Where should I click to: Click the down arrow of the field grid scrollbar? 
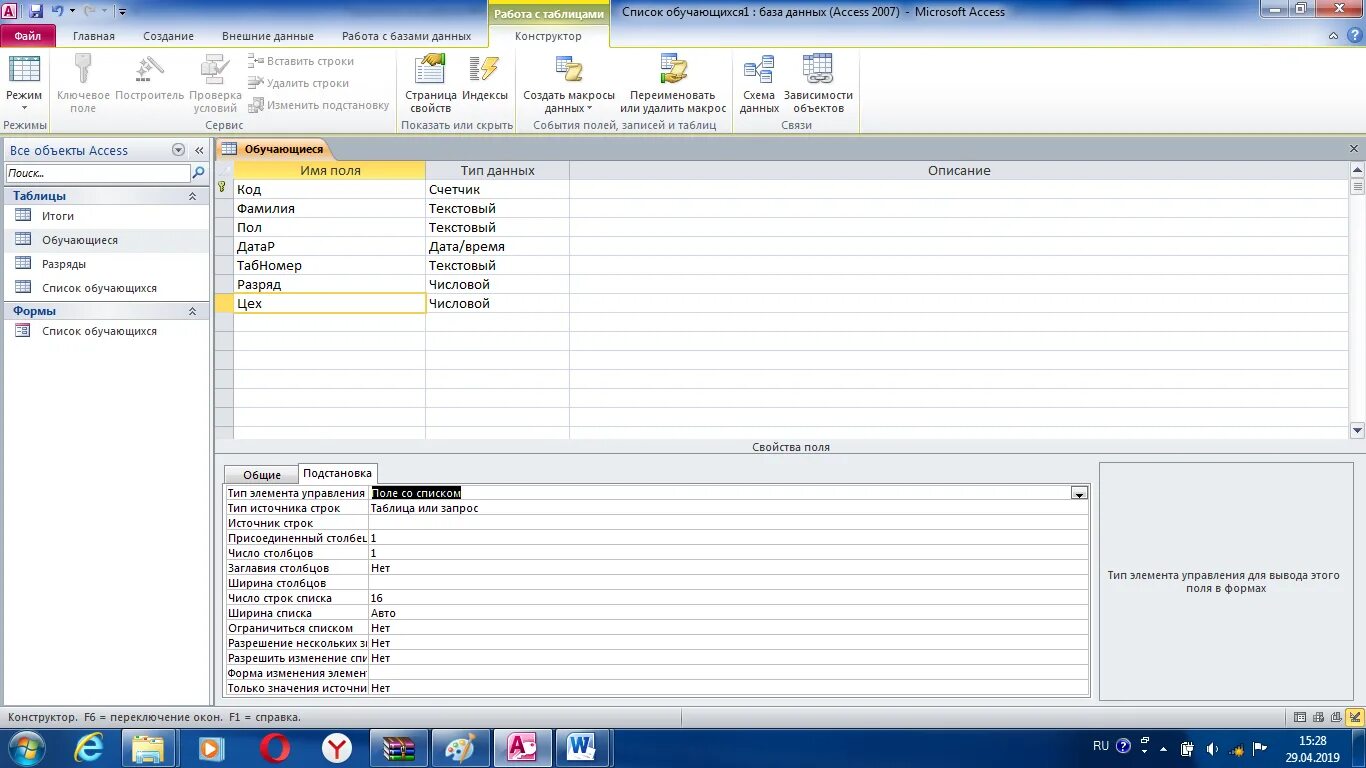pyautogui.click(x=1357, y=431)
